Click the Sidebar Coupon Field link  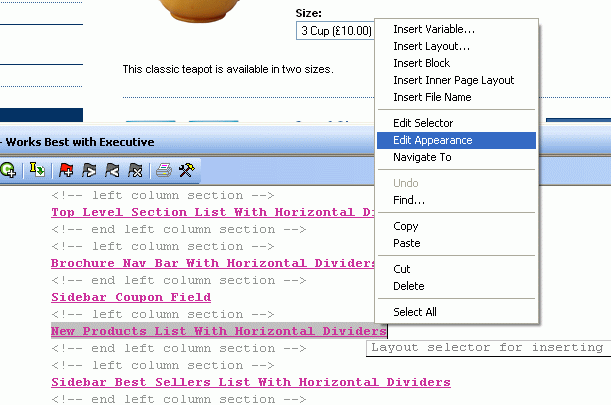tap(130, 297)
